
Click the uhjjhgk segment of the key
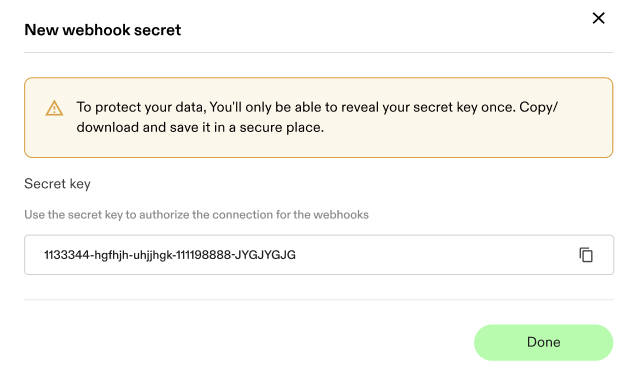(153, 255)
